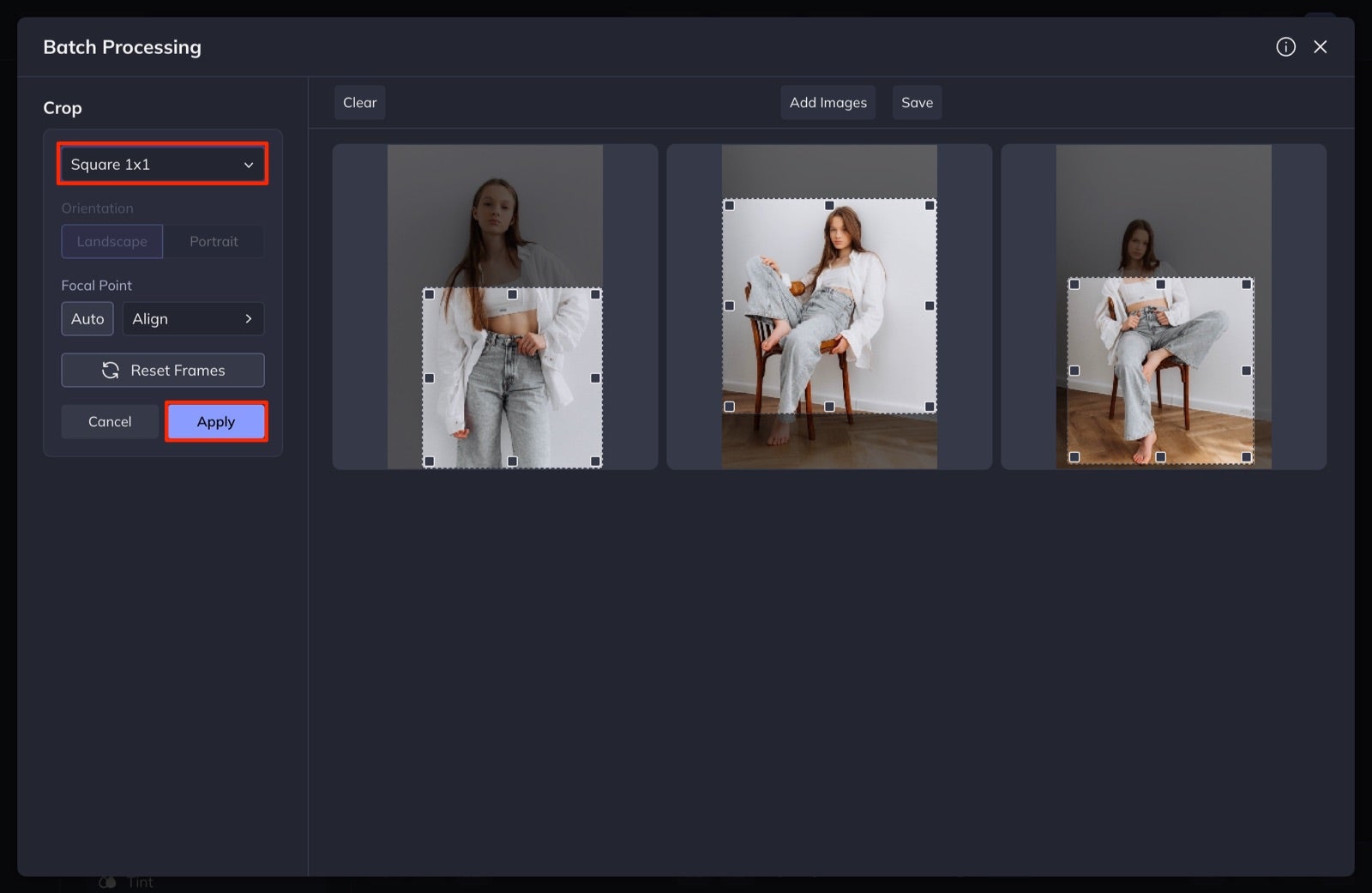The width and height of the screenshot is (1372, 893).
Task: Click the info icon in the dialog header
Action: pyautogui.click(x=1285, y=47)
